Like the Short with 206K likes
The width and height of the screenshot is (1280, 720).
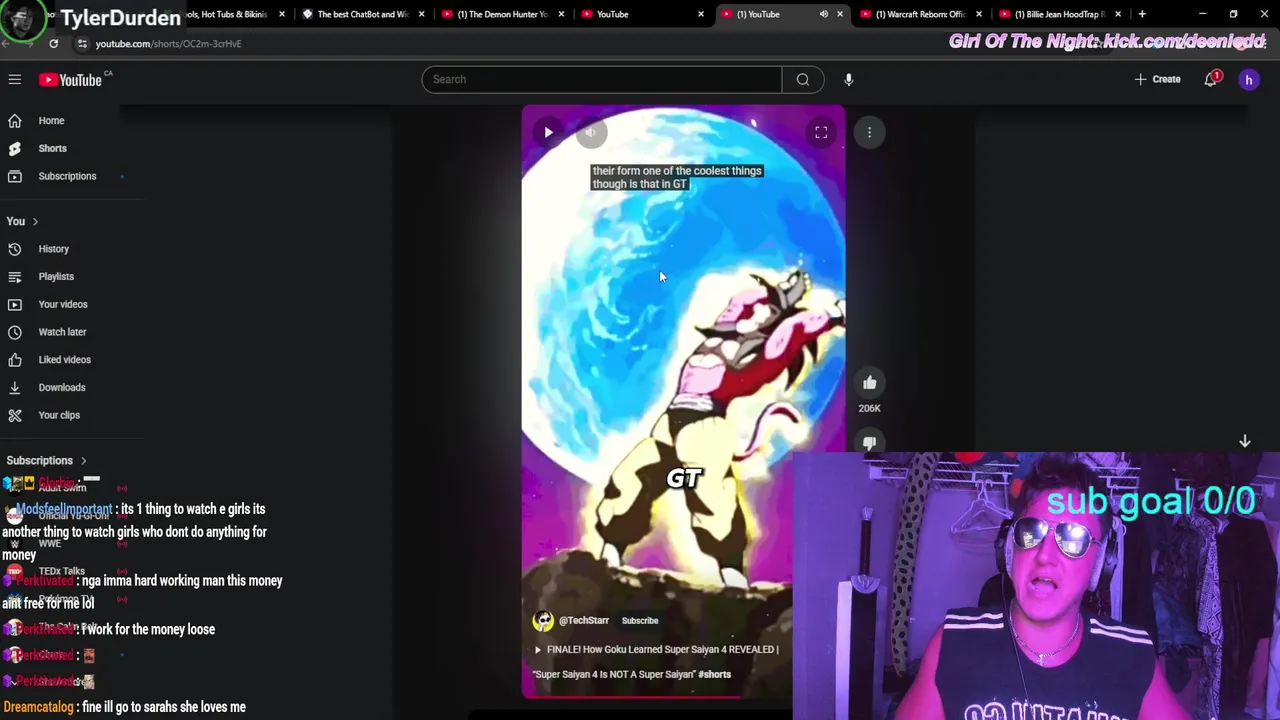[x=869, y=382]
